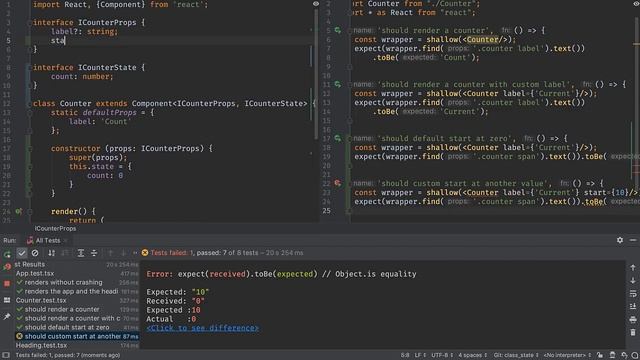The image size is (640, 360).
Task: Toggle scroll to end of console
Action: (633, 306)
